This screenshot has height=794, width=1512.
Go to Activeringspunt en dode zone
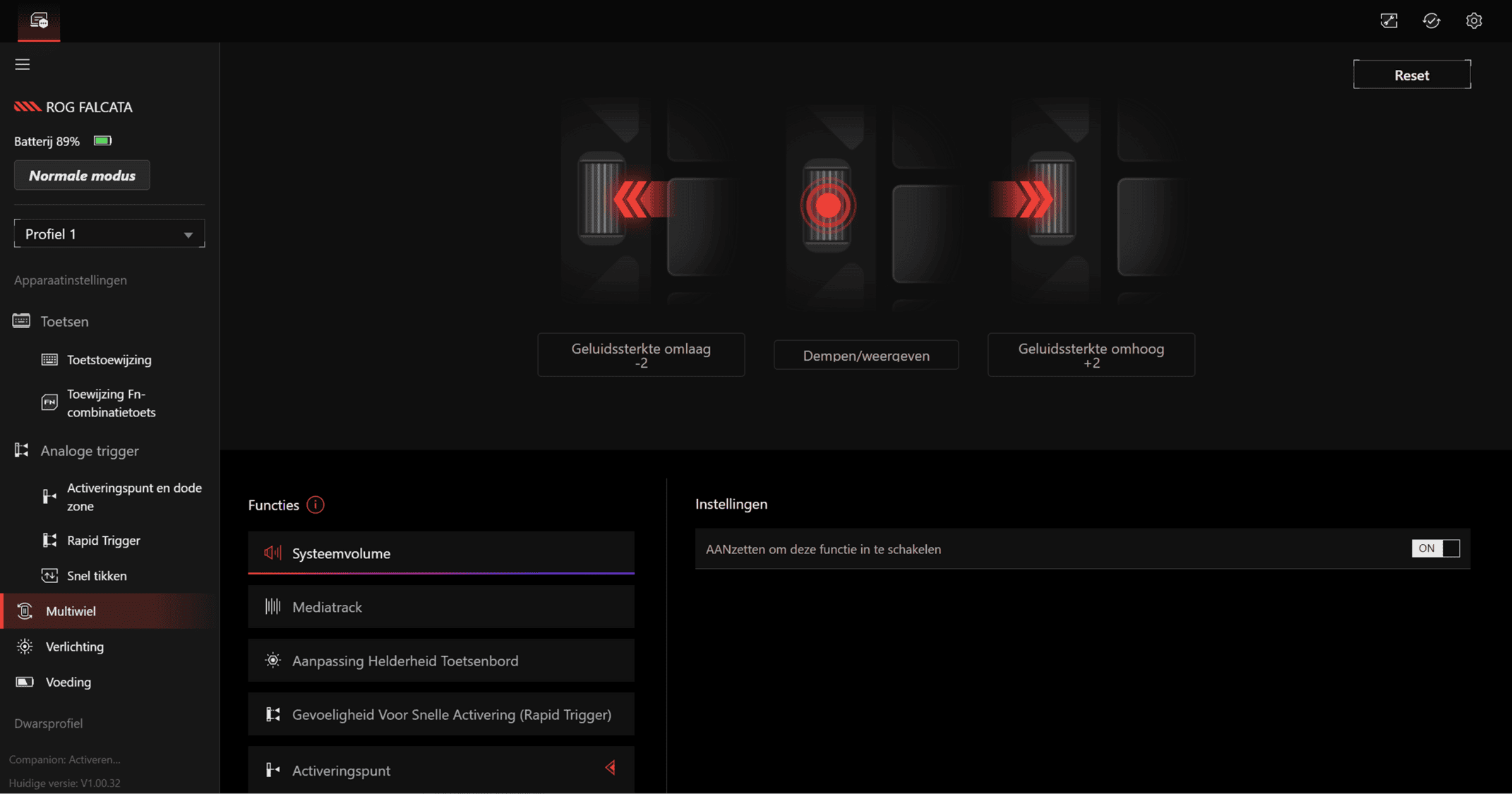click(134, 497)
